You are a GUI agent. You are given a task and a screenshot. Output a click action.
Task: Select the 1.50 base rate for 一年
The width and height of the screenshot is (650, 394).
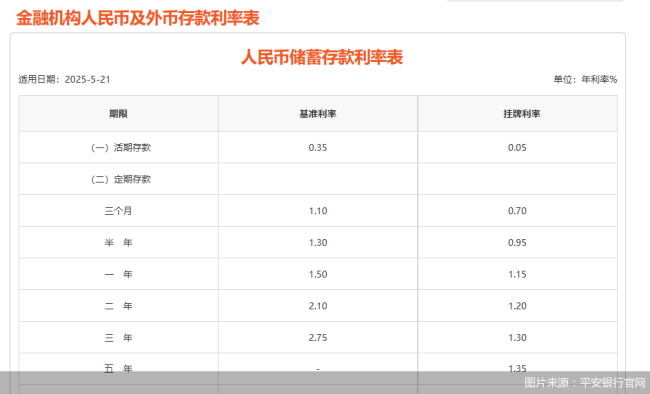pos(318,274)
